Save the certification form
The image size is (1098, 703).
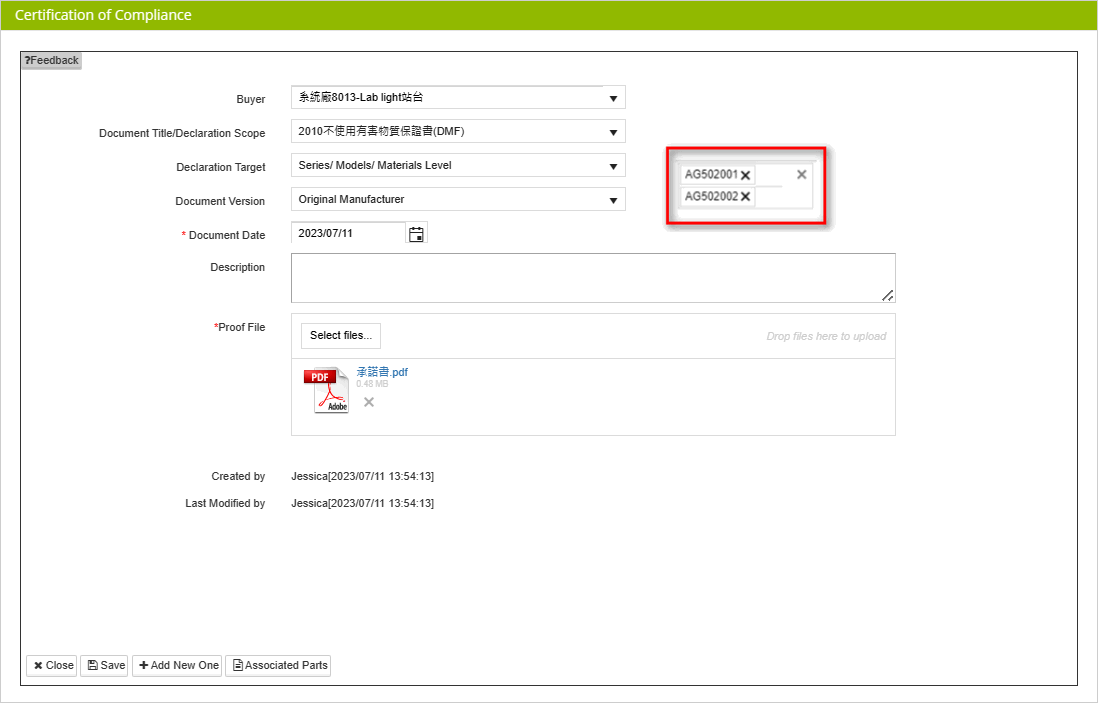[x=104, y=665]
